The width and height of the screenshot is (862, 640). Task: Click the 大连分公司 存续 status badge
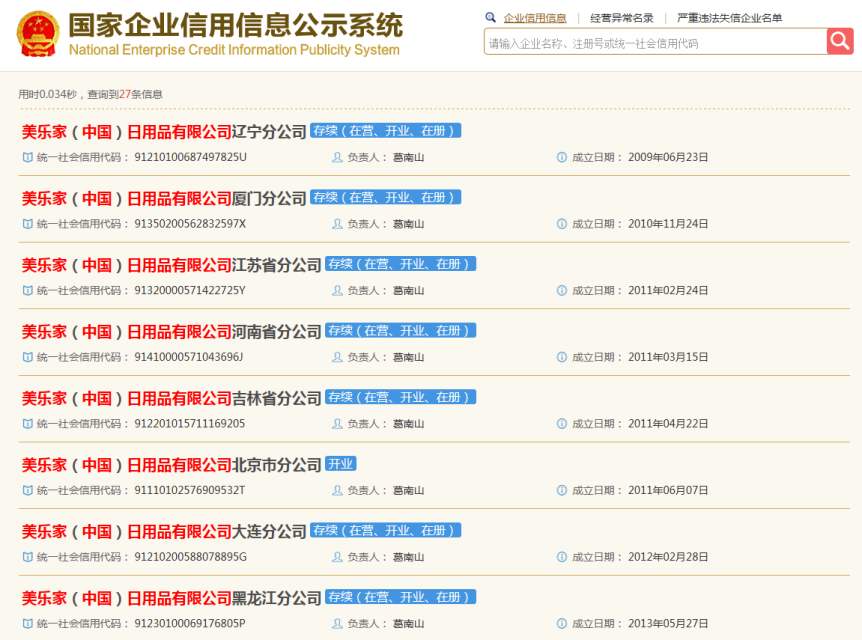tap(385, 531)
